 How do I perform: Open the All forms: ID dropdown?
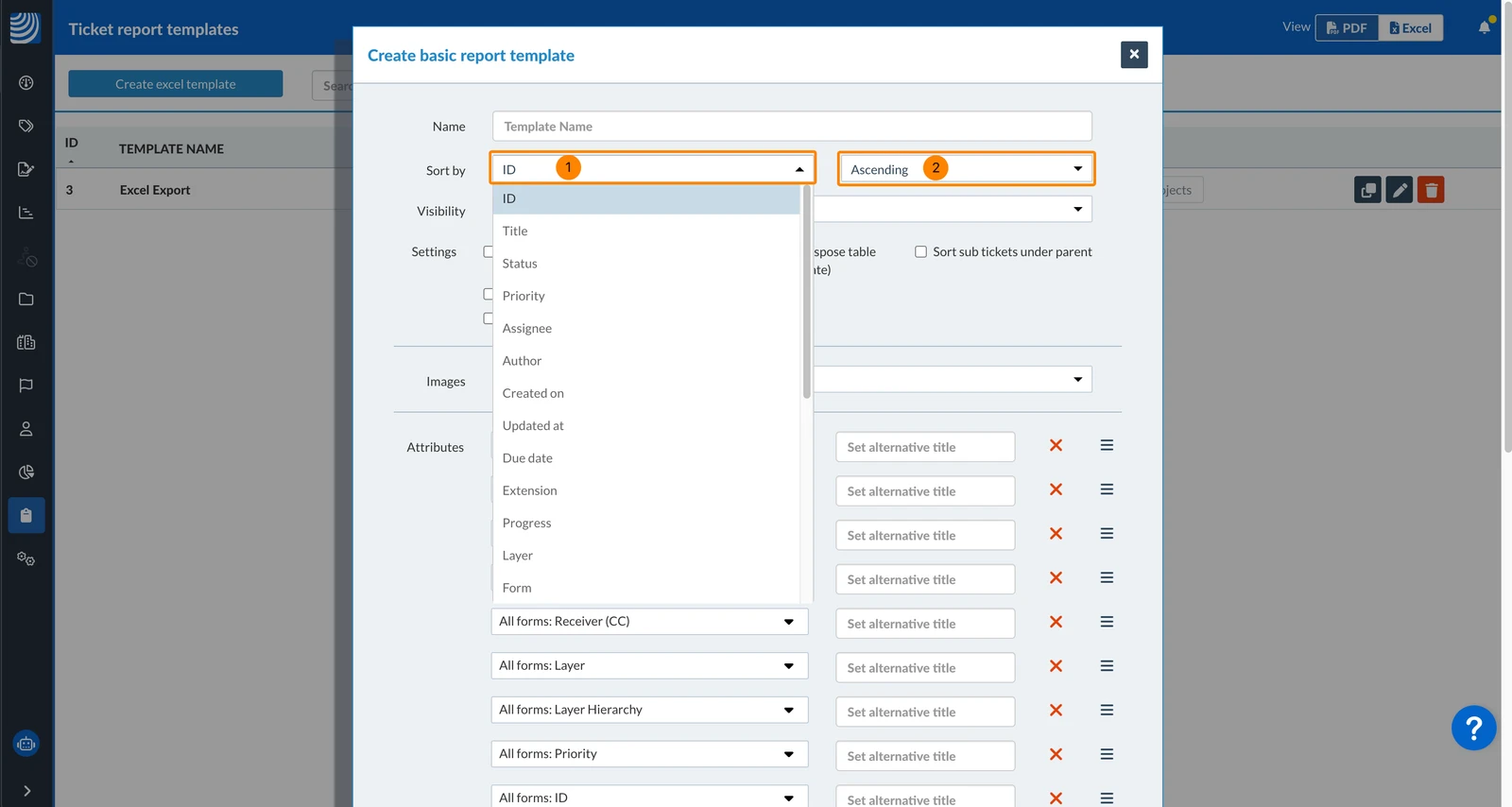649,797
